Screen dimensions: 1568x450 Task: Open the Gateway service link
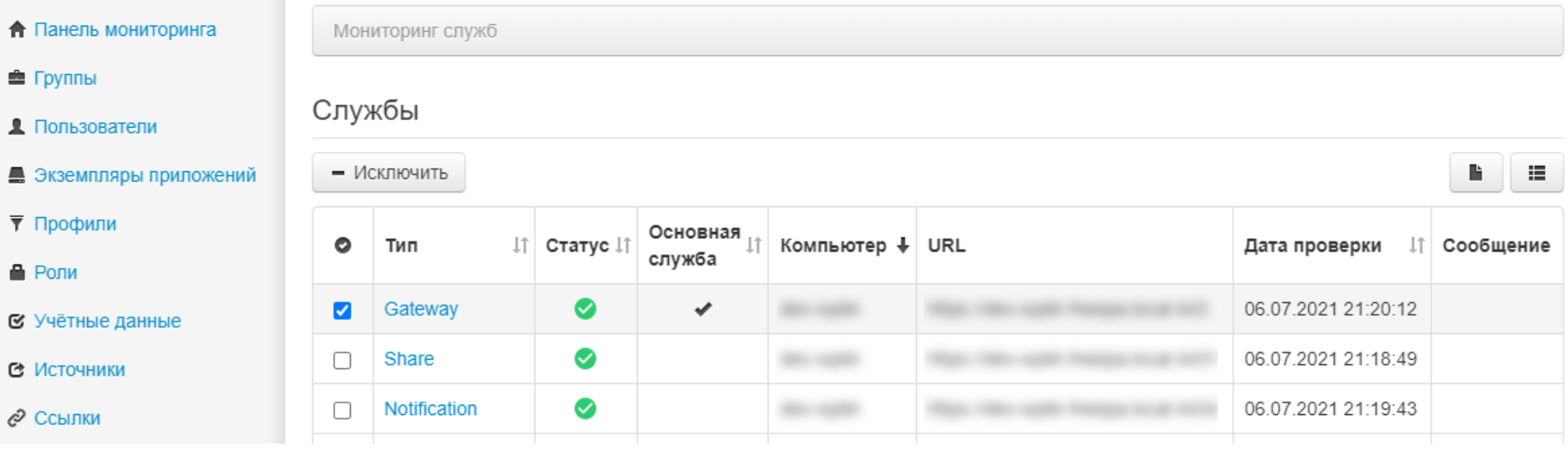tap(421, 309)
